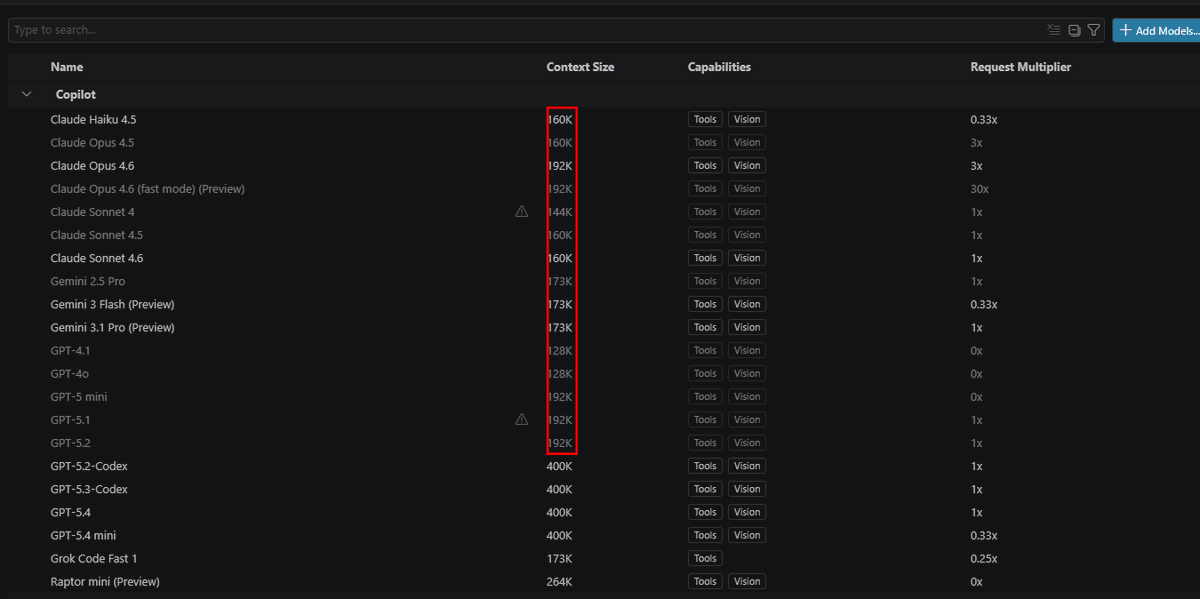Select the Claude Sonnet 4.5 model
Image resolution: width=1200 pixels, height=599 pixels.
click(97, 235)
